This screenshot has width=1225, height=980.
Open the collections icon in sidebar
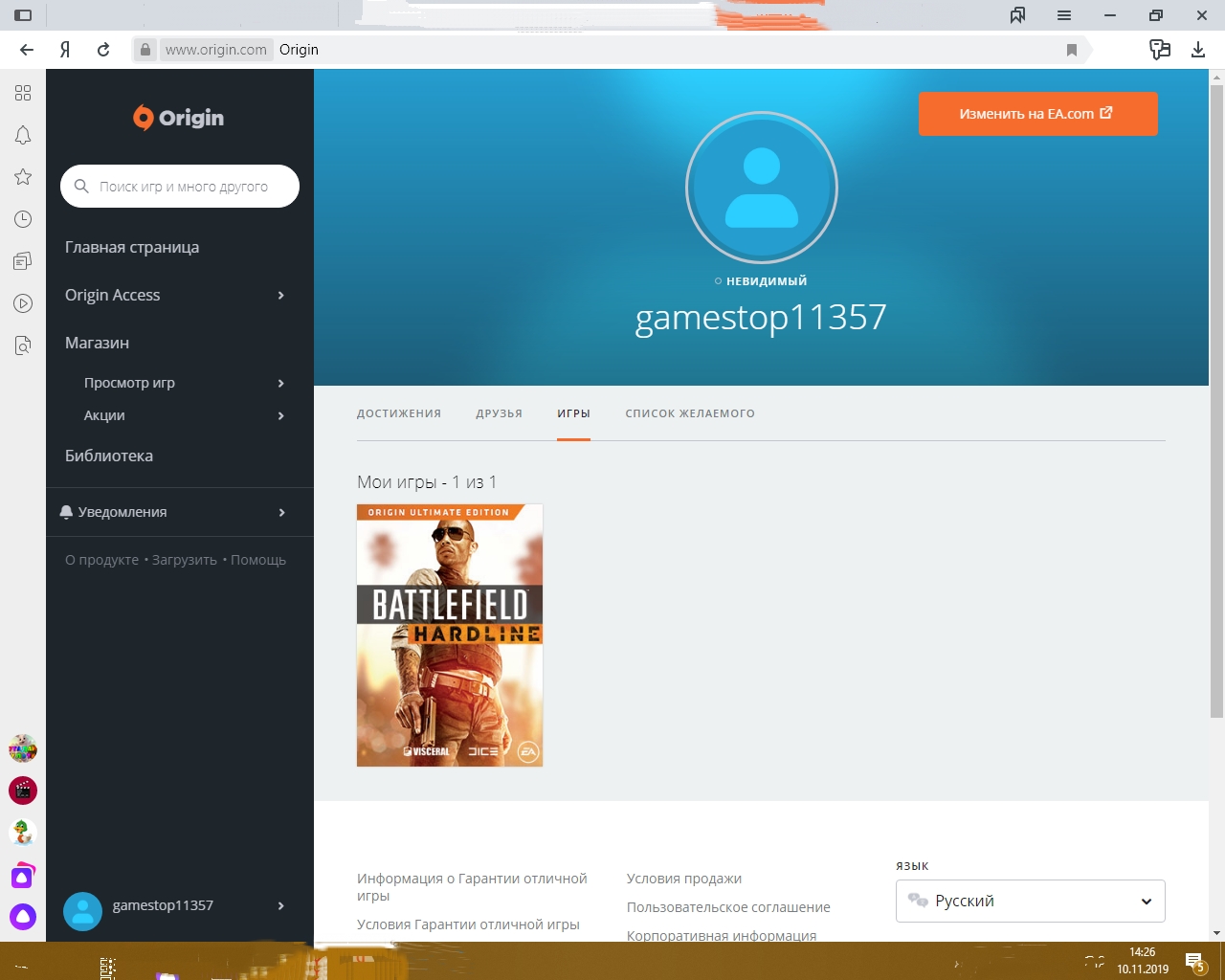[23, 261]
